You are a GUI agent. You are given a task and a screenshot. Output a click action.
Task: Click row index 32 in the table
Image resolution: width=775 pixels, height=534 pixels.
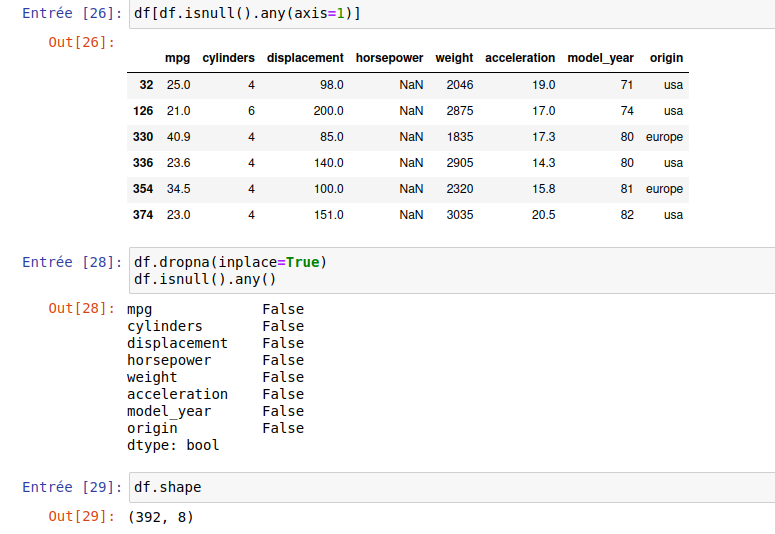click(146, 85)
